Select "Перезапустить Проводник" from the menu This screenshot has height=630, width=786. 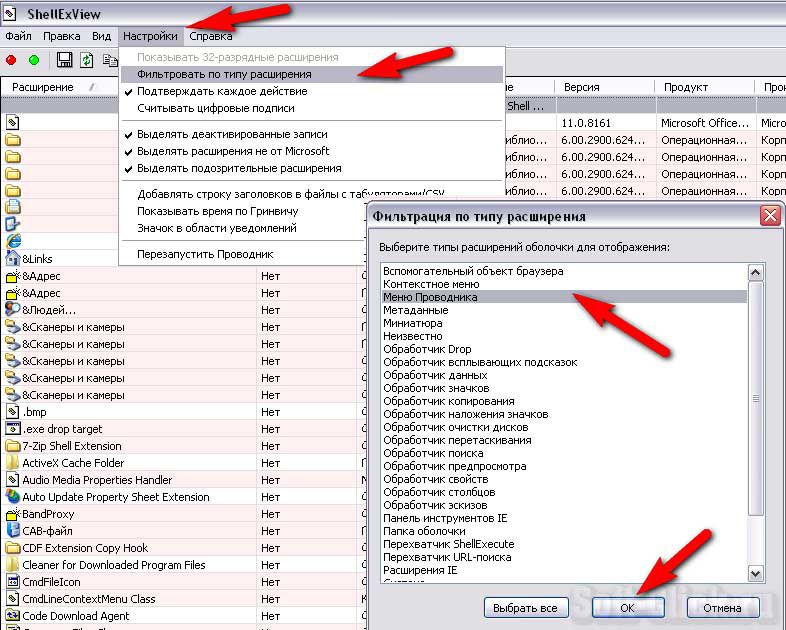click(x=205, y=254)
